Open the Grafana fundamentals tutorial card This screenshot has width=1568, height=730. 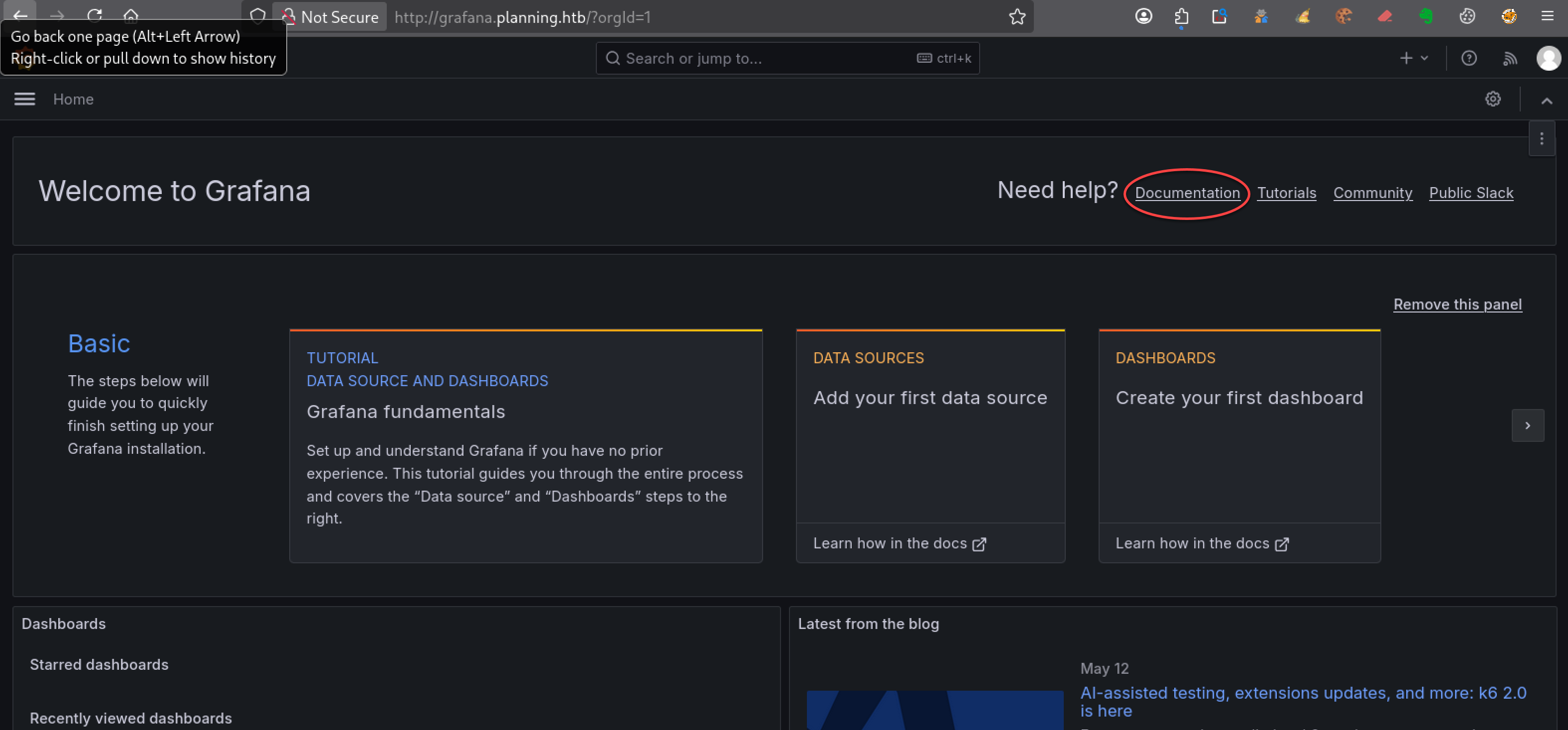pyautogui.click(x=526, y=445)
